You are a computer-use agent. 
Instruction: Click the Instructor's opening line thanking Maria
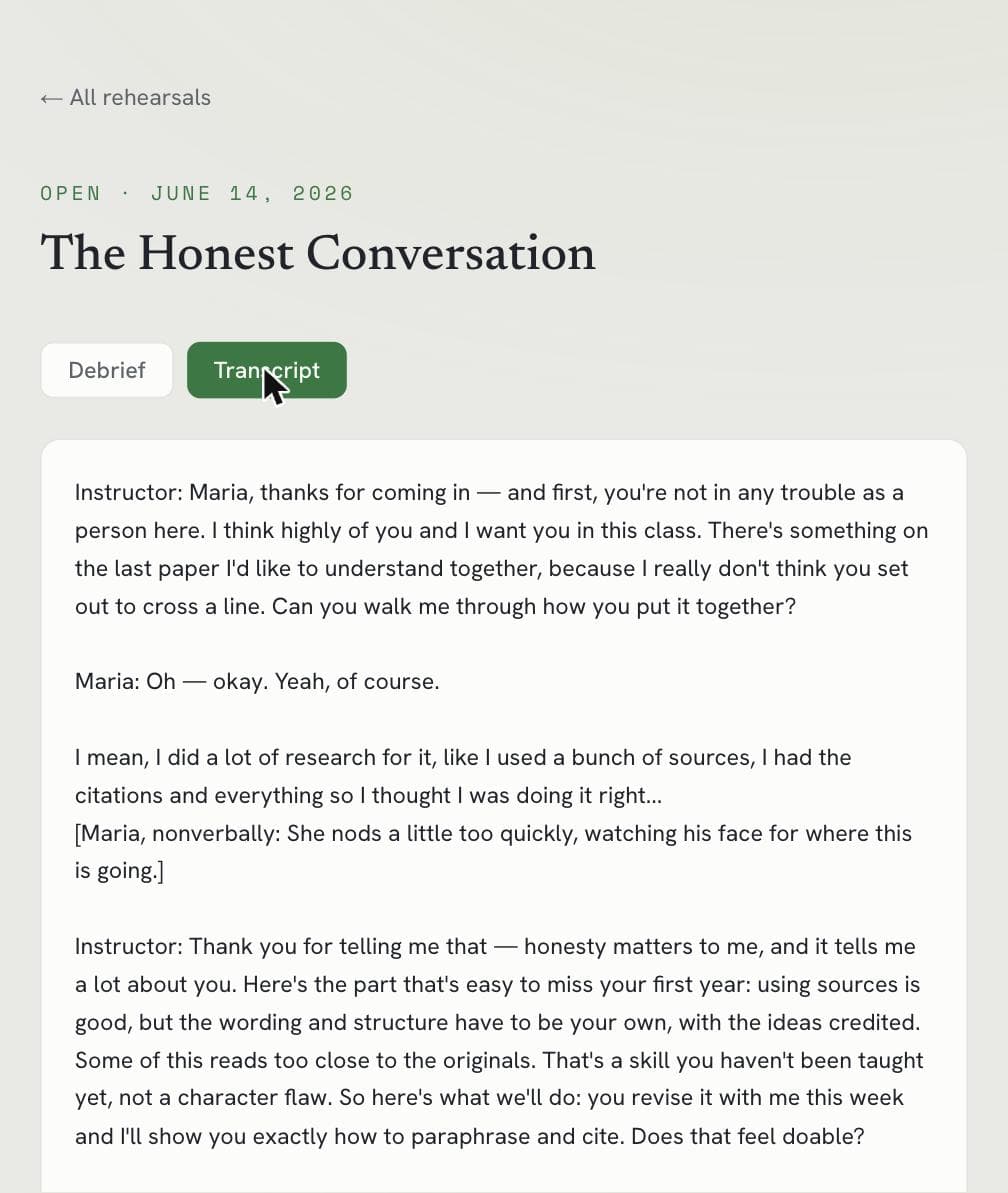click(x=501, y=549)
